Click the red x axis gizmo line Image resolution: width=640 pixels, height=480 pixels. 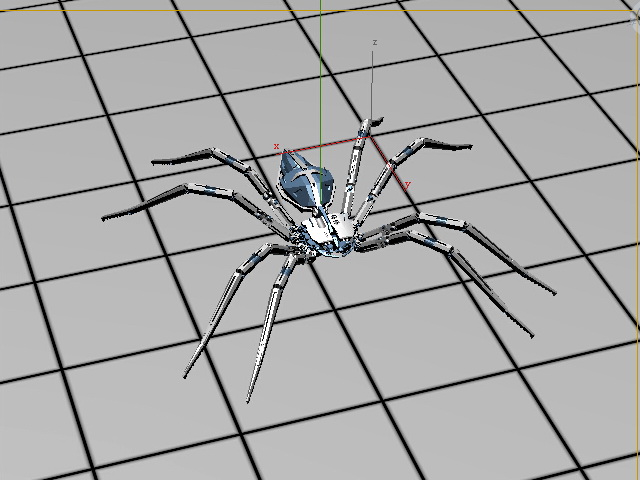[322, 145]
